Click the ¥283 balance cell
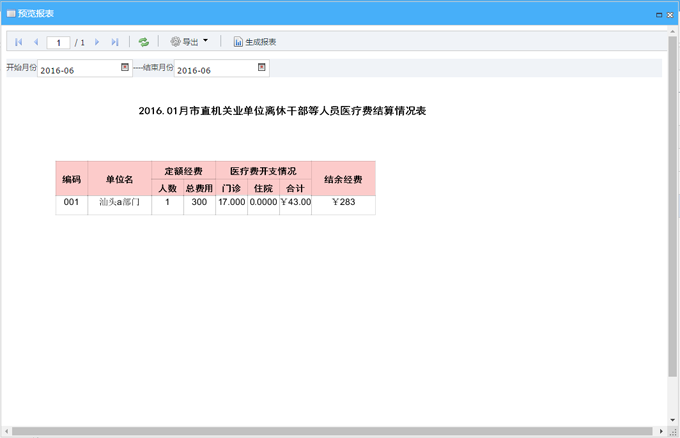This screenshot has width=680, height=438. tap(343, 205)
